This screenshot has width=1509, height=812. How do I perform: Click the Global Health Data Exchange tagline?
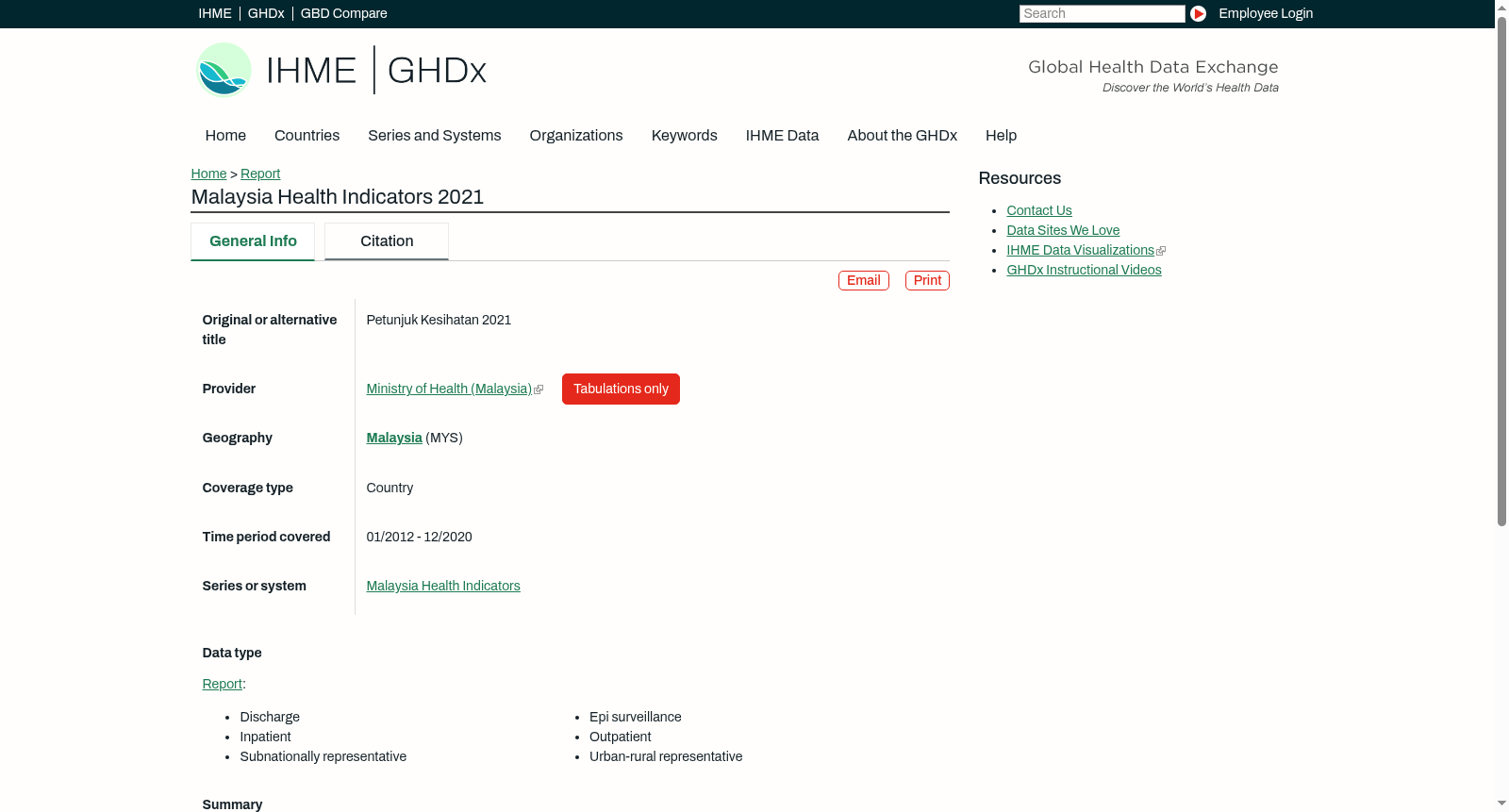(x=1153, y=67)
